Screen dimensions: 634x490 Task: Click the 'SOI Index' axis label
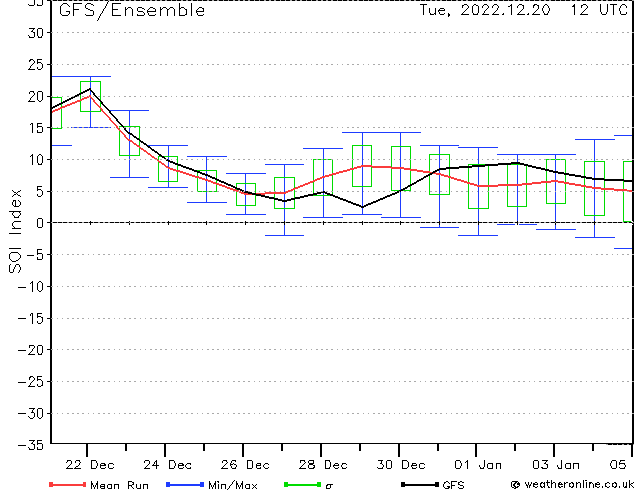pyautogui.click(x=15, y=231)
